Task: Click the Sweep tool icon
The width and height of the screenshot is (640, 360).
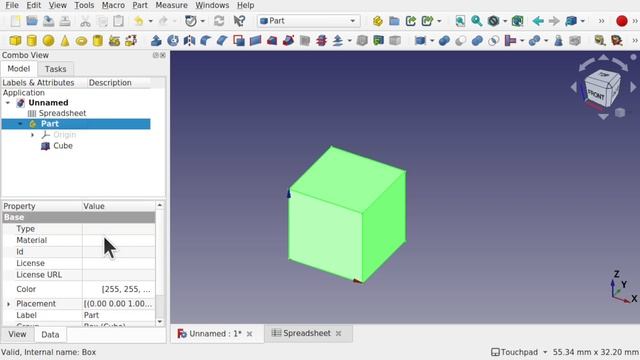Action: click(288, 41)
